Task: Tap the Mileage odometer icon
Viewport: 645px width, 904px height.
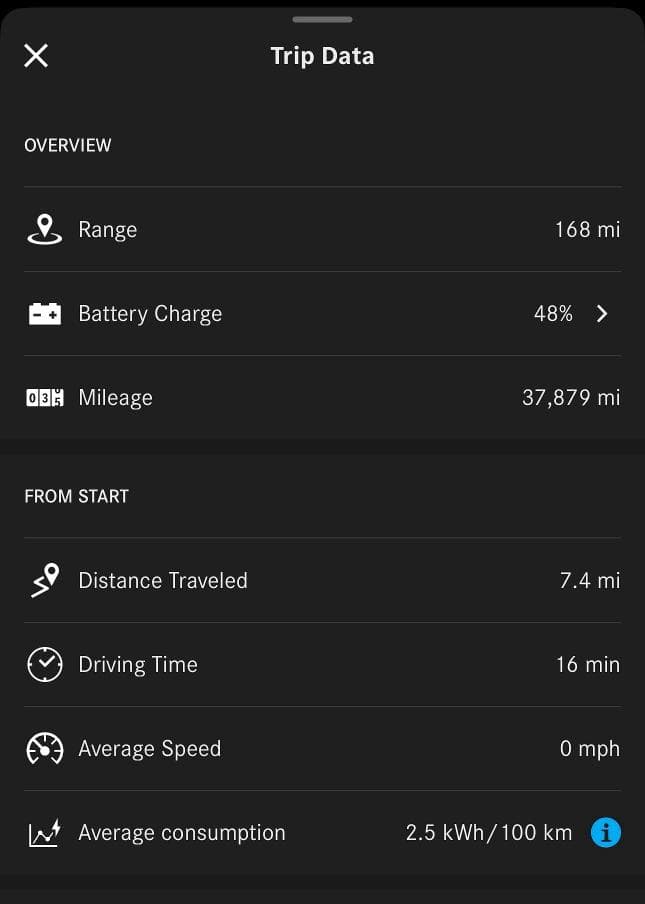Action: [x=45, y=398]
